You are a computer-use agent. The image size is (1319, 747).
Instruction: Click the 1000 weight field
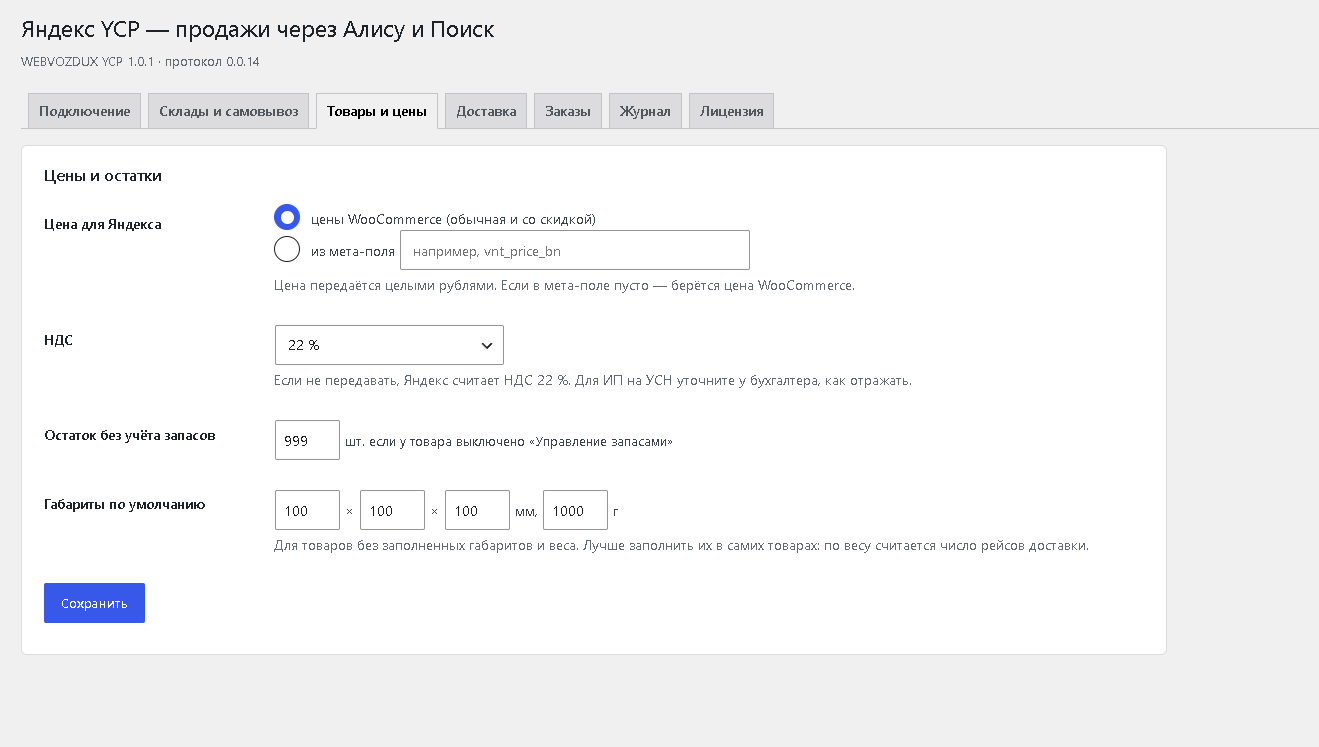tap(575, 510)
